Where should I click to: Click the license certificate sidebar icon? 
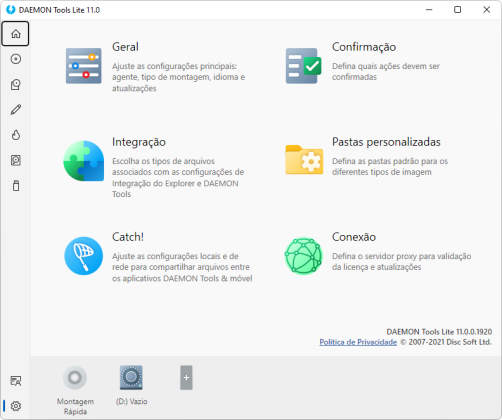click(x=16, y=381)
